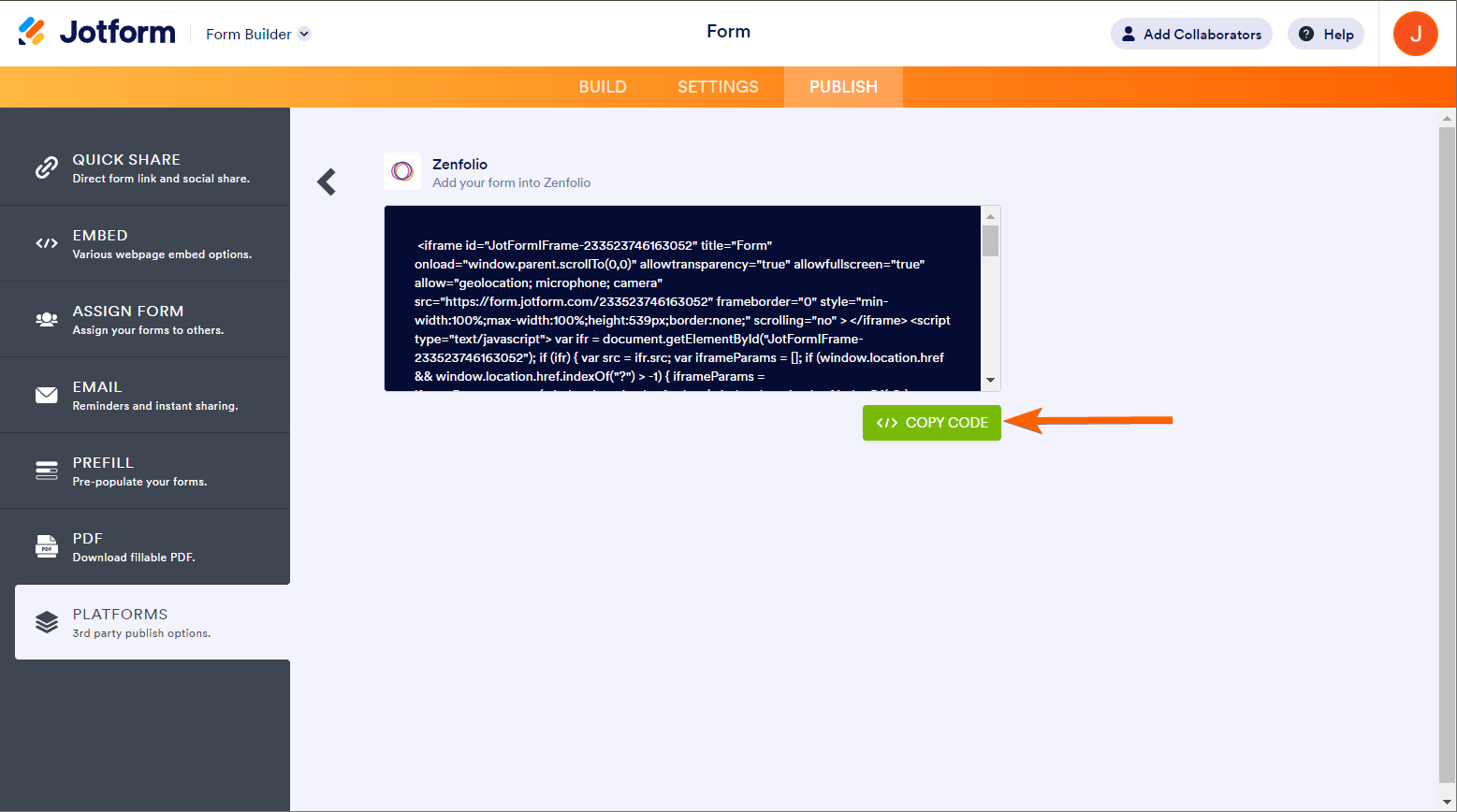The image size is (1457, 812).
Task: Open the EMAIL section
Action: [x=145, y=395]
